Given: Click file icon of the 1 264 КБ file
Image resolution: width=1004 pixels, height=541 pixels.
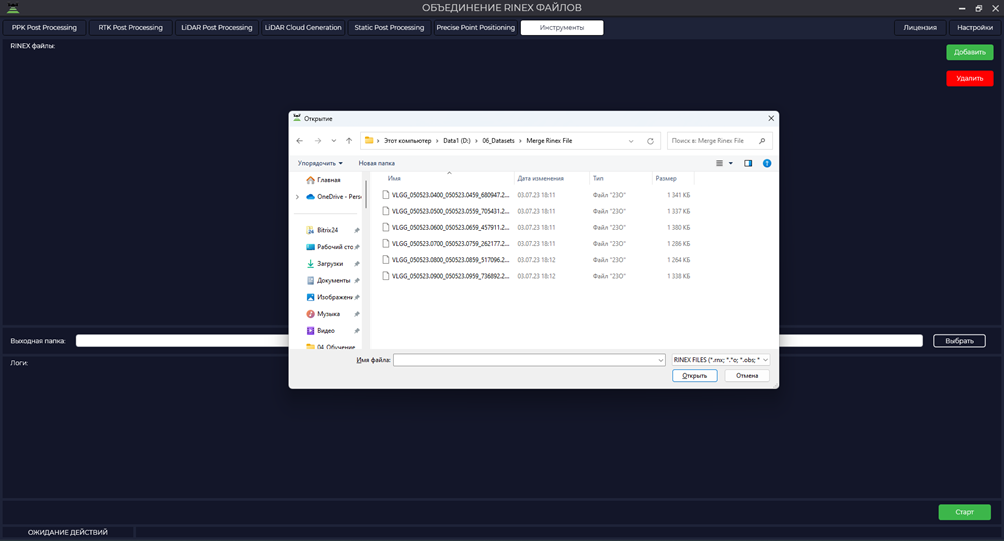Looking at the screenshot, I should (x=385, y=259).
